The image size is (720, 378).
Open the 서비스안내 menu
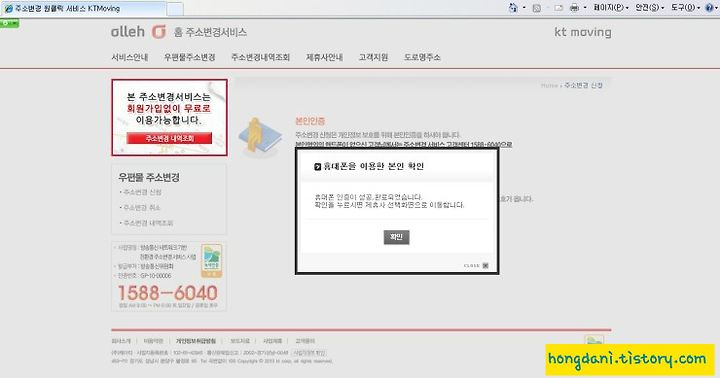130,57
